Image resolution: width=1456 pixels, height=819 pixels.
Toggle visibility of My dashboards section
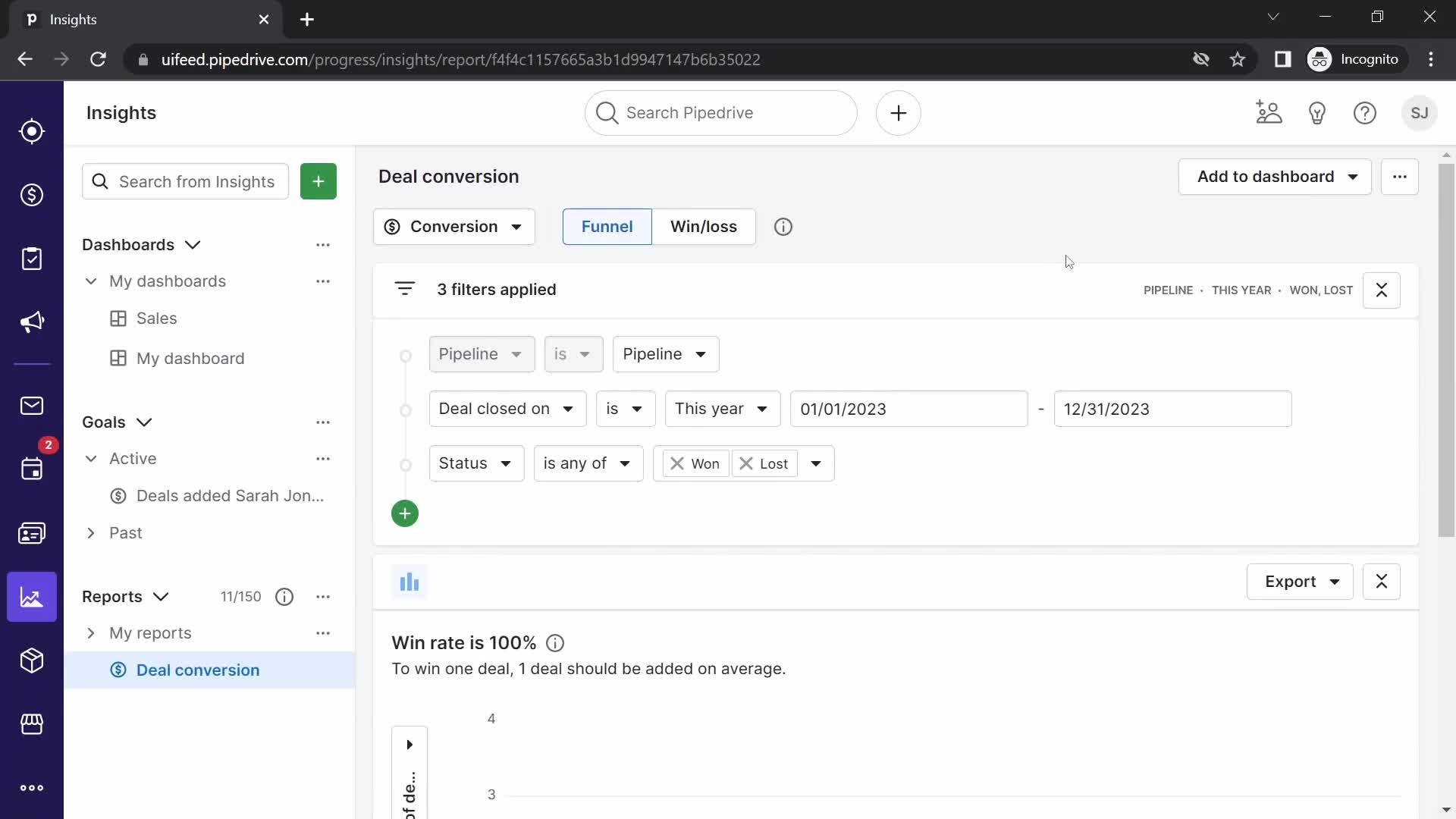click(x=90, y=280)
